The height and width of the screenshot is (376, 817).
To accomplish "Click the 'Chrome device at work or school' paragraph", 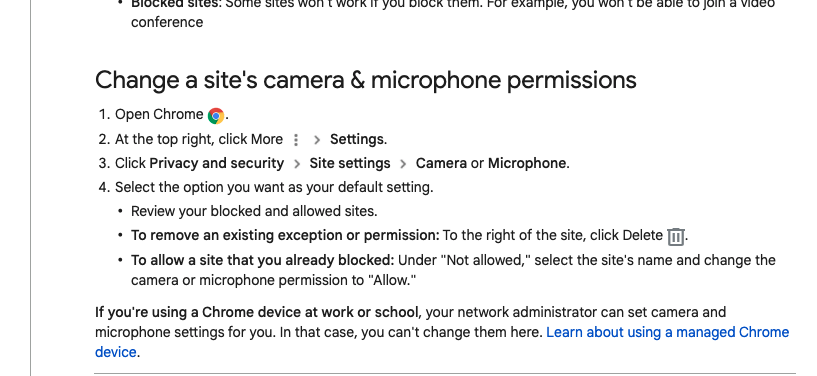I will coord(442,332).
